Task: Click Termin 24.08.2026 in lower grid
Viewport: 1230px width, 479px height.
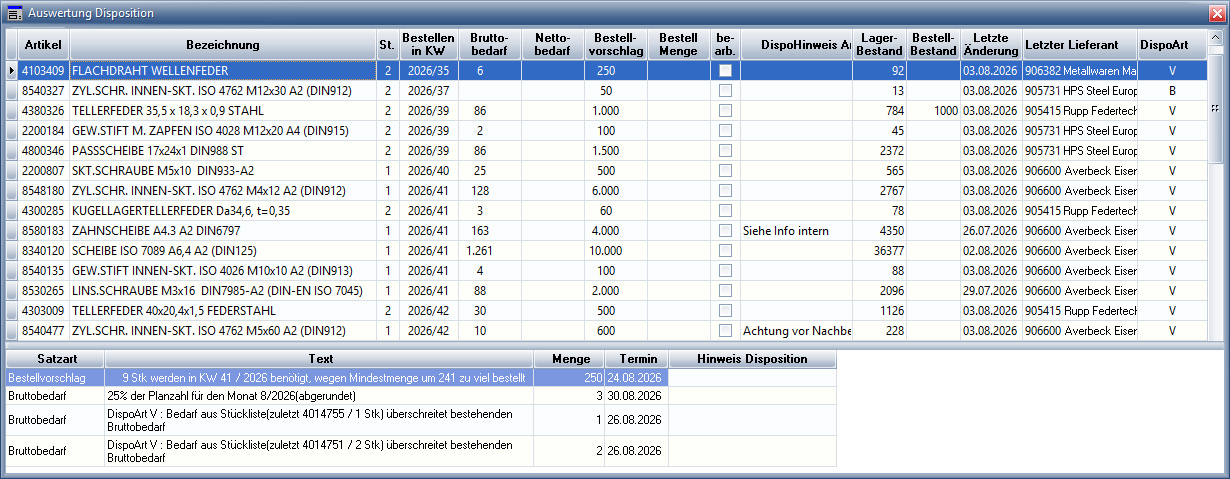Action: pyautogui.click(x=637, y=378)
